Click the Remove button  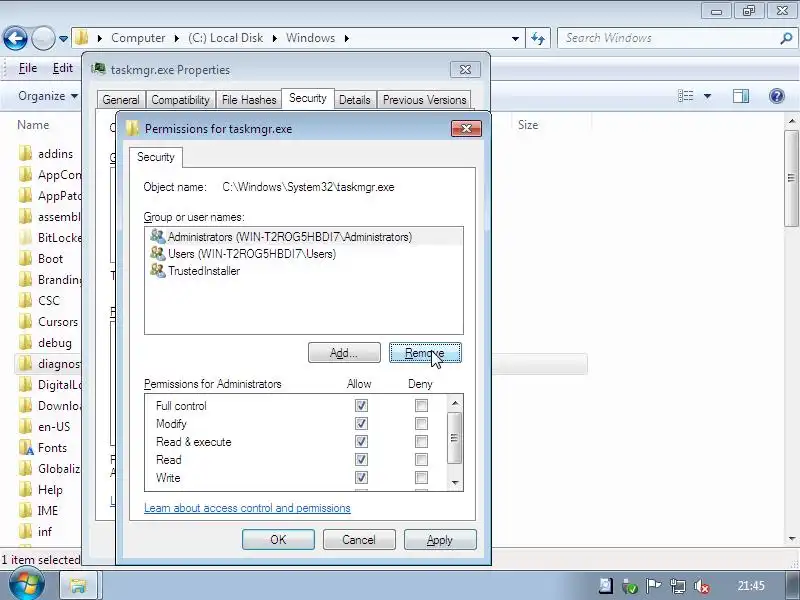(x=425, y=353)
